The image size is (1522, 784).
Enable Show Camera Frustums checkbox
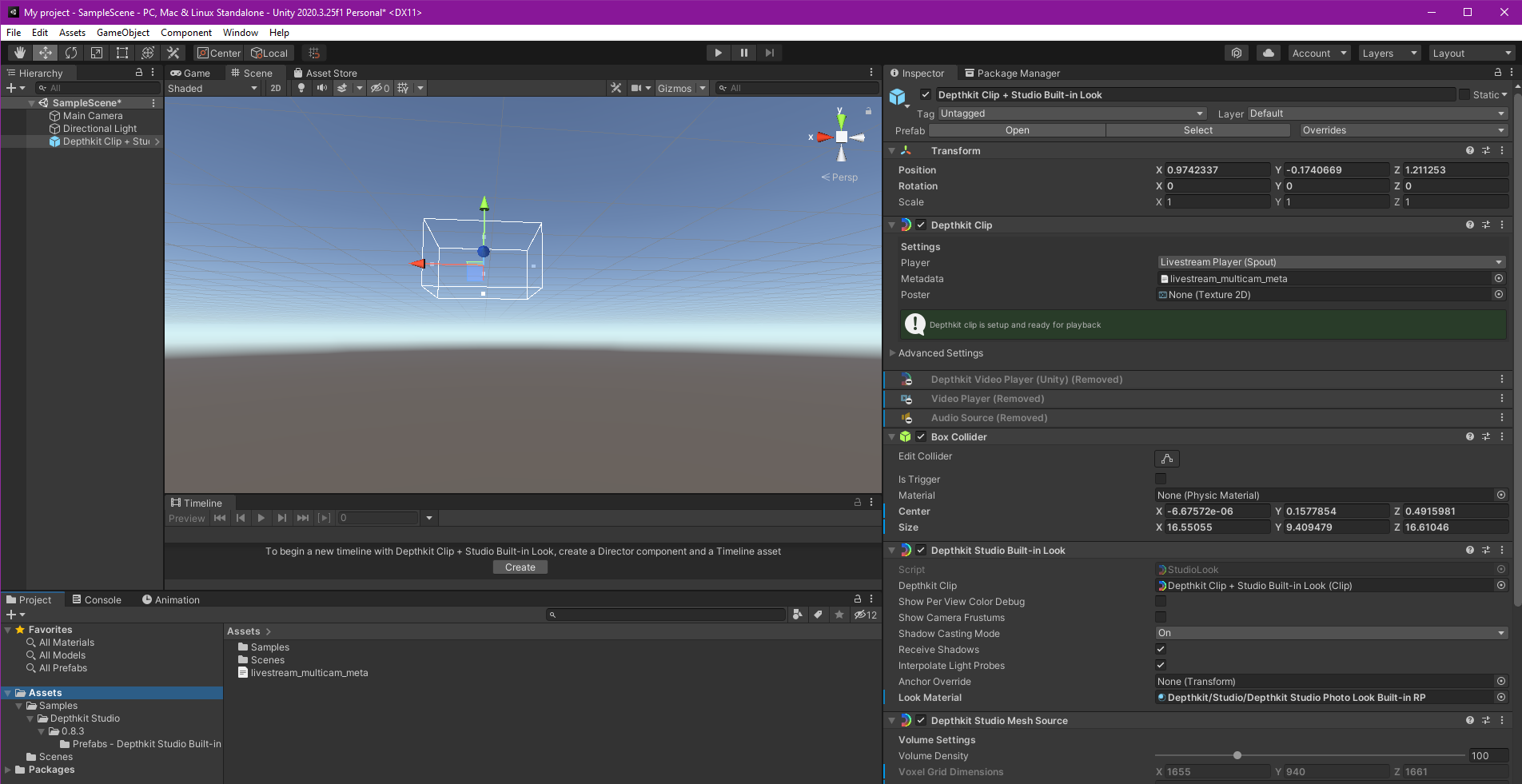pos(1161,617)
